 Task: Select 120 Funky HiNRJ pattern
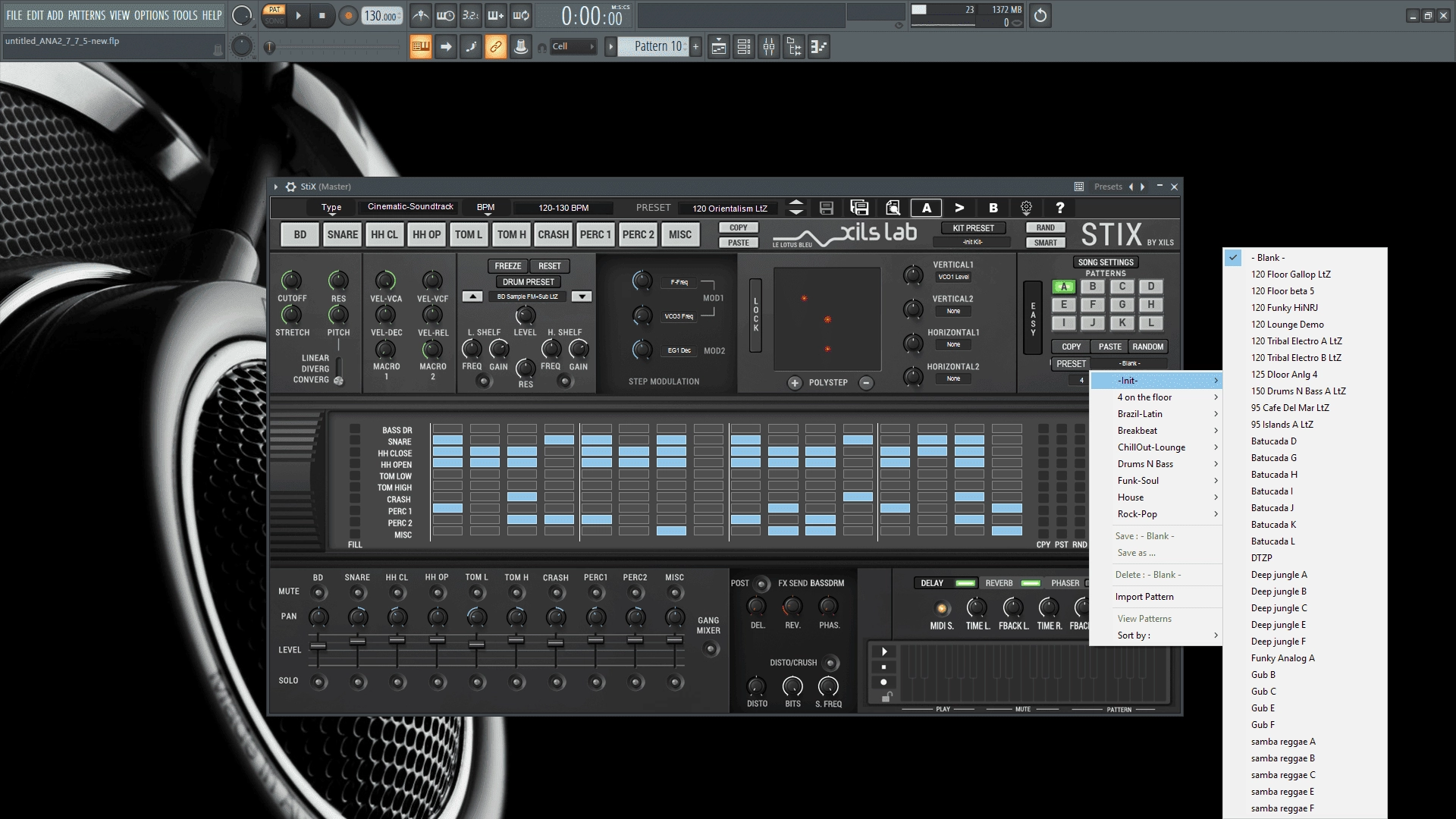[x=1305, y=308]
